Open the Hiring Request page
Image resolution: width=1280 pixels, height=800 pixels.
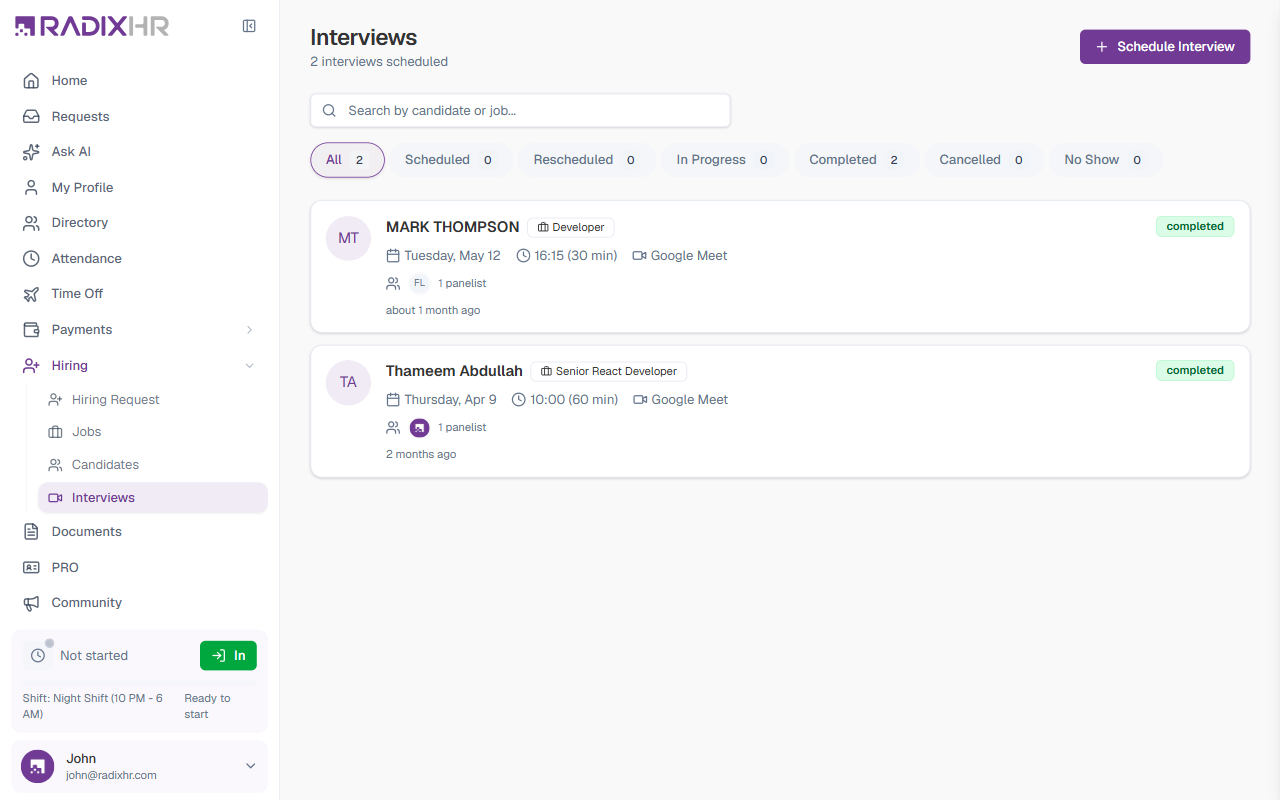pos(152,399)
